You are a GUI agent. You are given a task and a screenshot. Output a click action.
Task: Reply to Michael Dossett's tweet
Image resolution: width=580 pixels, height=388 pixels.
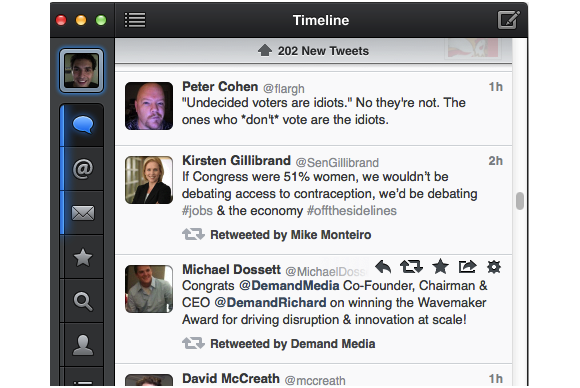point(383,267)
